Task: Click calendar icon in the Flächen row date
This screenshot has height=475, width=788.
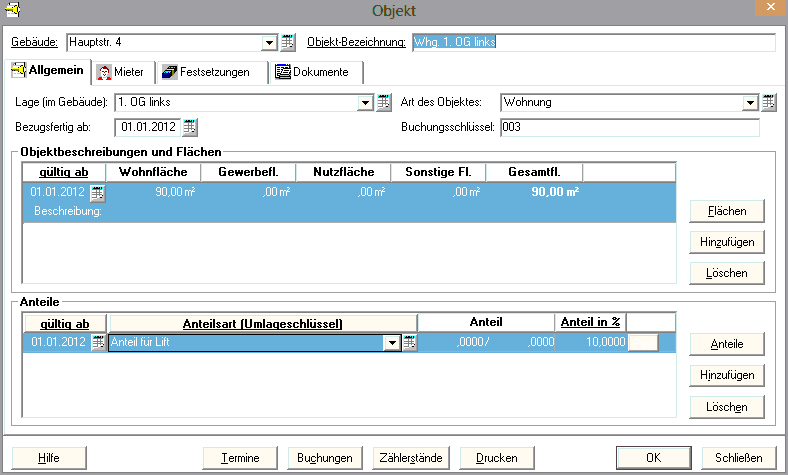Action: click(97, 193)
